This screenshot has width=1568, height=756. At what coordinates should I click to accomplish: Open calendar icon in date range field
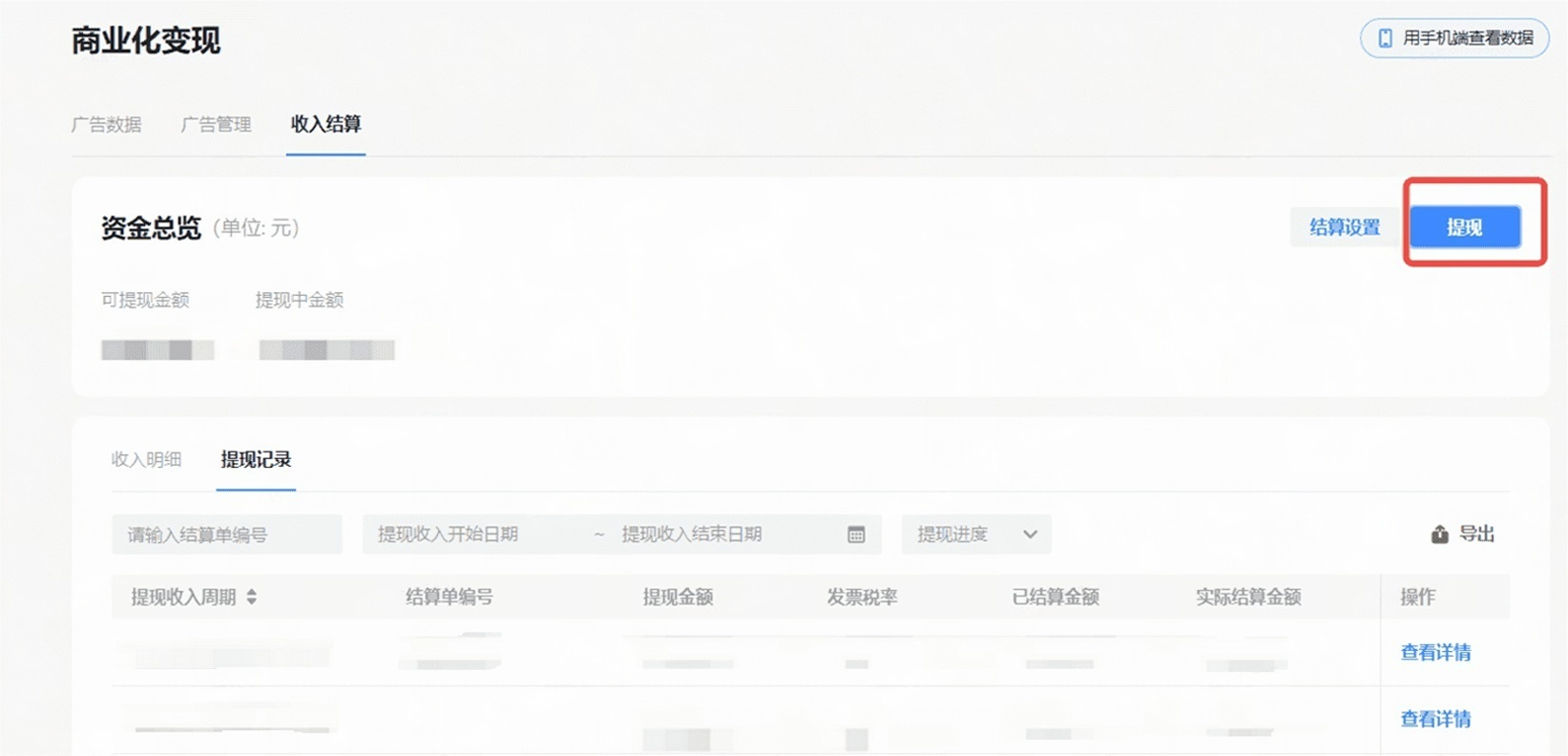point(856,535)
